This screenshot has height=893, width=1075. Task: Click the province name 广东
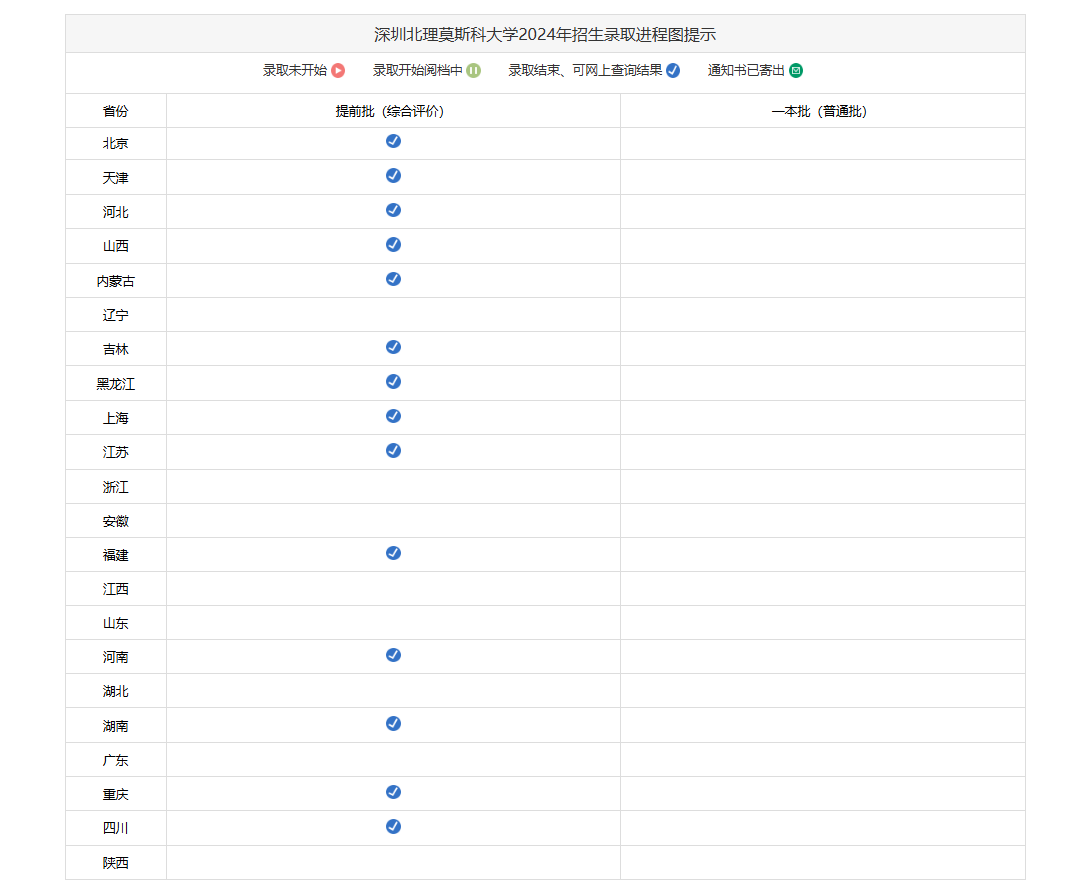tap(116, 761)
